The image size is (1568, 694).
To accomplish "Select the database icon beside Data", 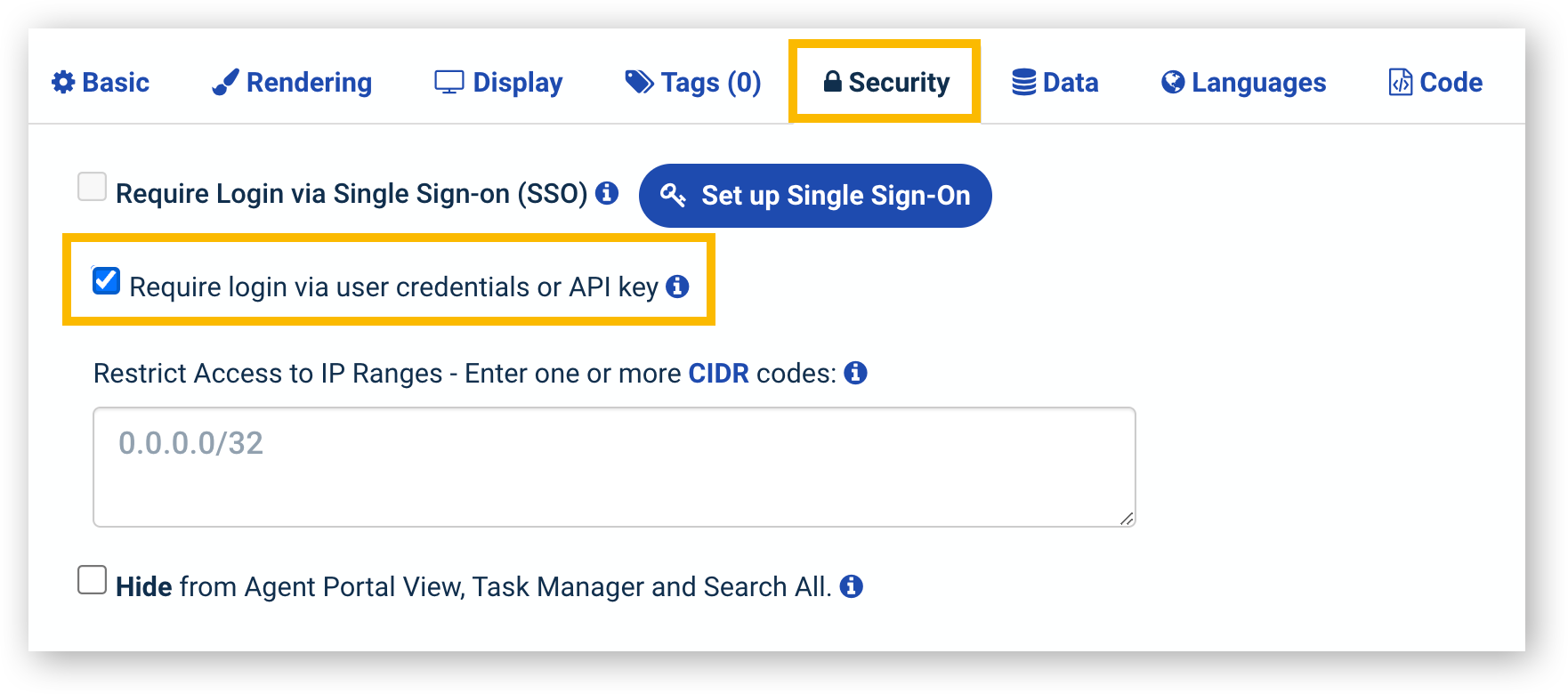I will [1024, 83].
